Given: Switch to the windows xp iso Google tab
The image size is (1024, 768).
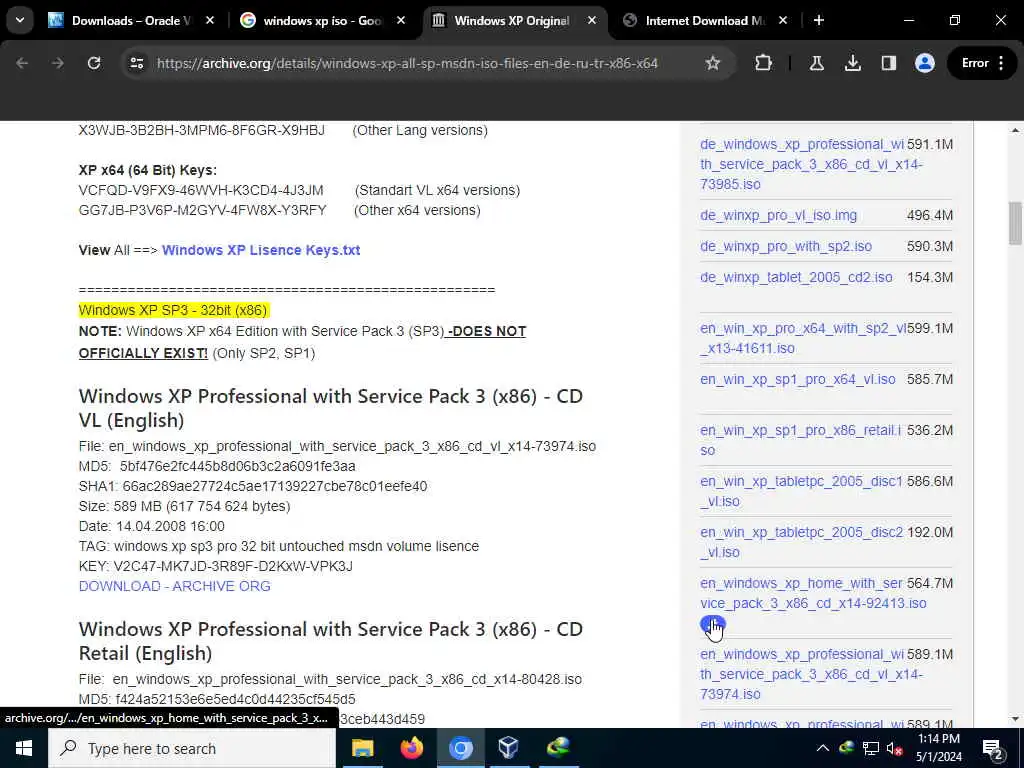Looking at the screenshot, I should coord(320,21).
